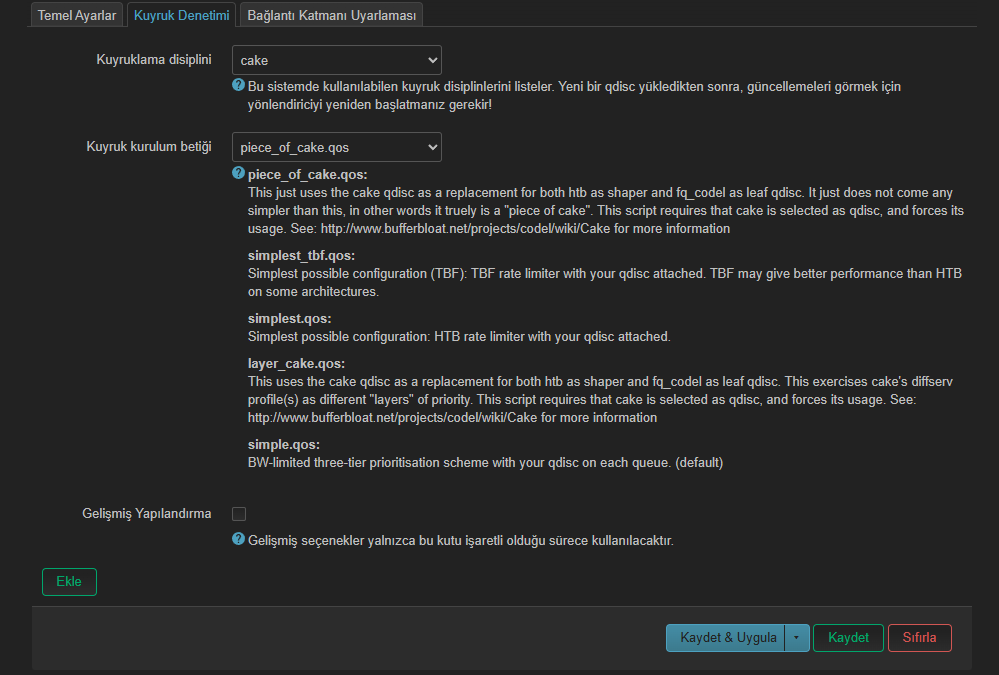Click the red Sıfırla button
999x675 pixels.
tap(919, 638)
